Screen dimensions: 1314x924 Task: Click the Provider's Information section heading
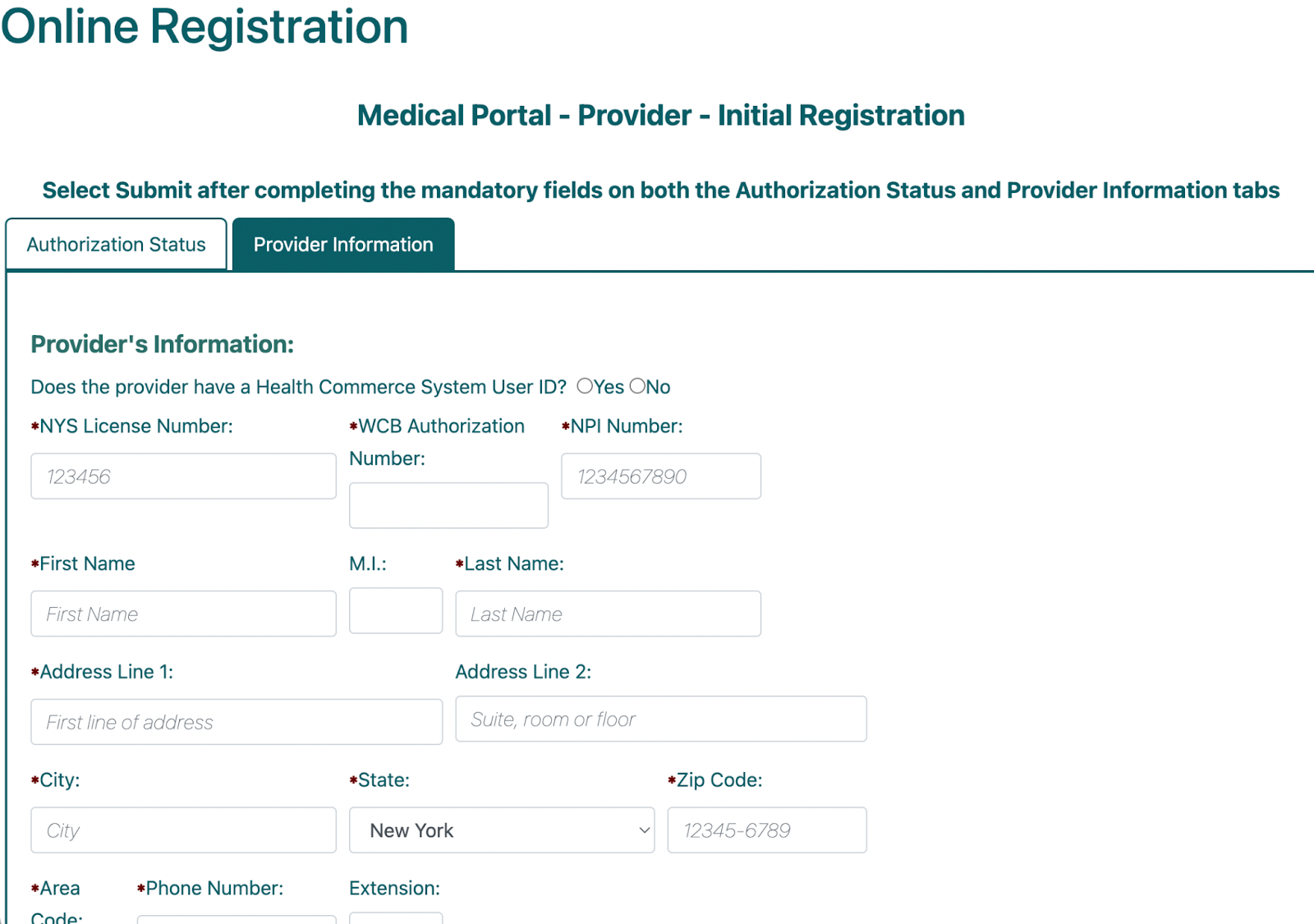(x=162, y=344)
